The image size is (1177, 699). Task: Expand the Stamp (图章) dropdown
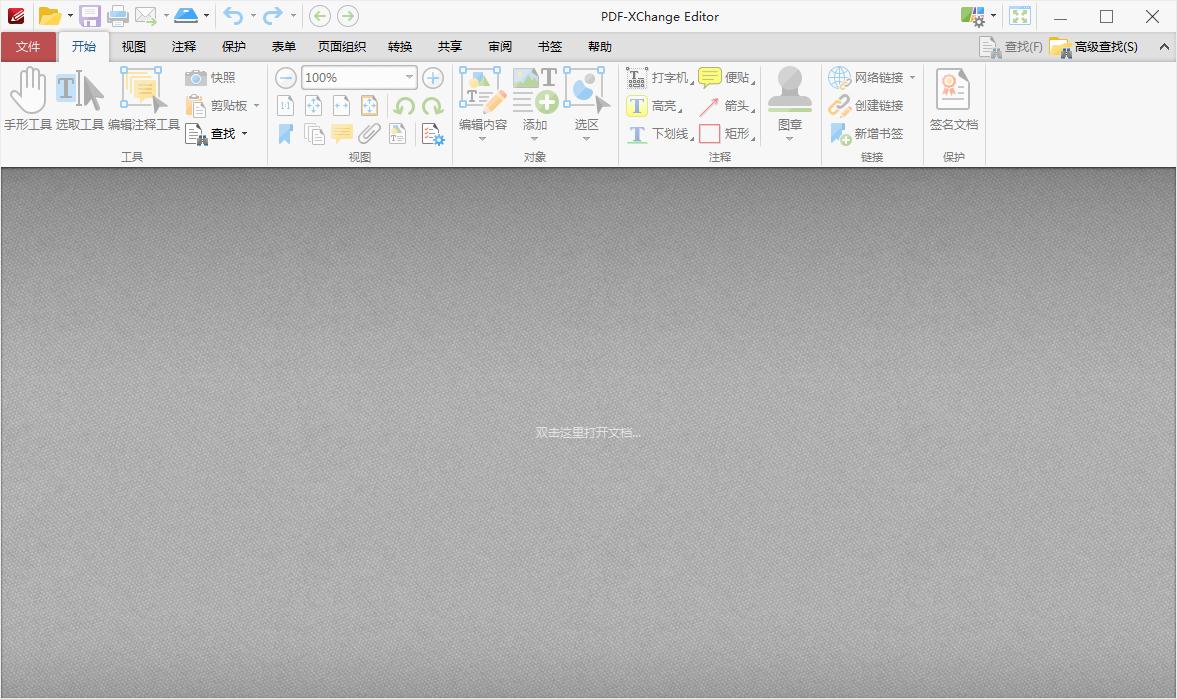pyautogui.click(x=789, y=139)
